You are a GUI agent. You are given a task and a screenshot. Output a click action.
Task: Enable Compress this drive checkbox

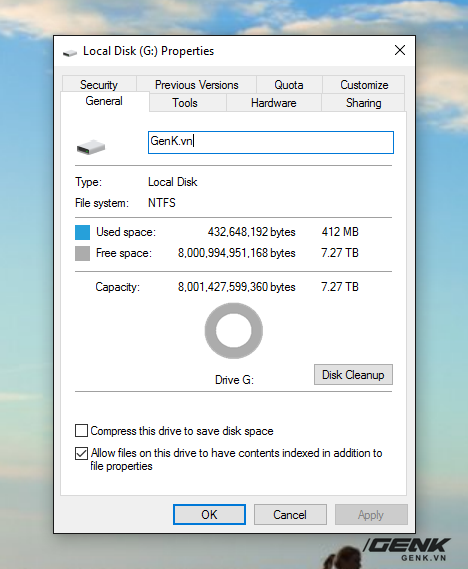click(x=81, y=431)
